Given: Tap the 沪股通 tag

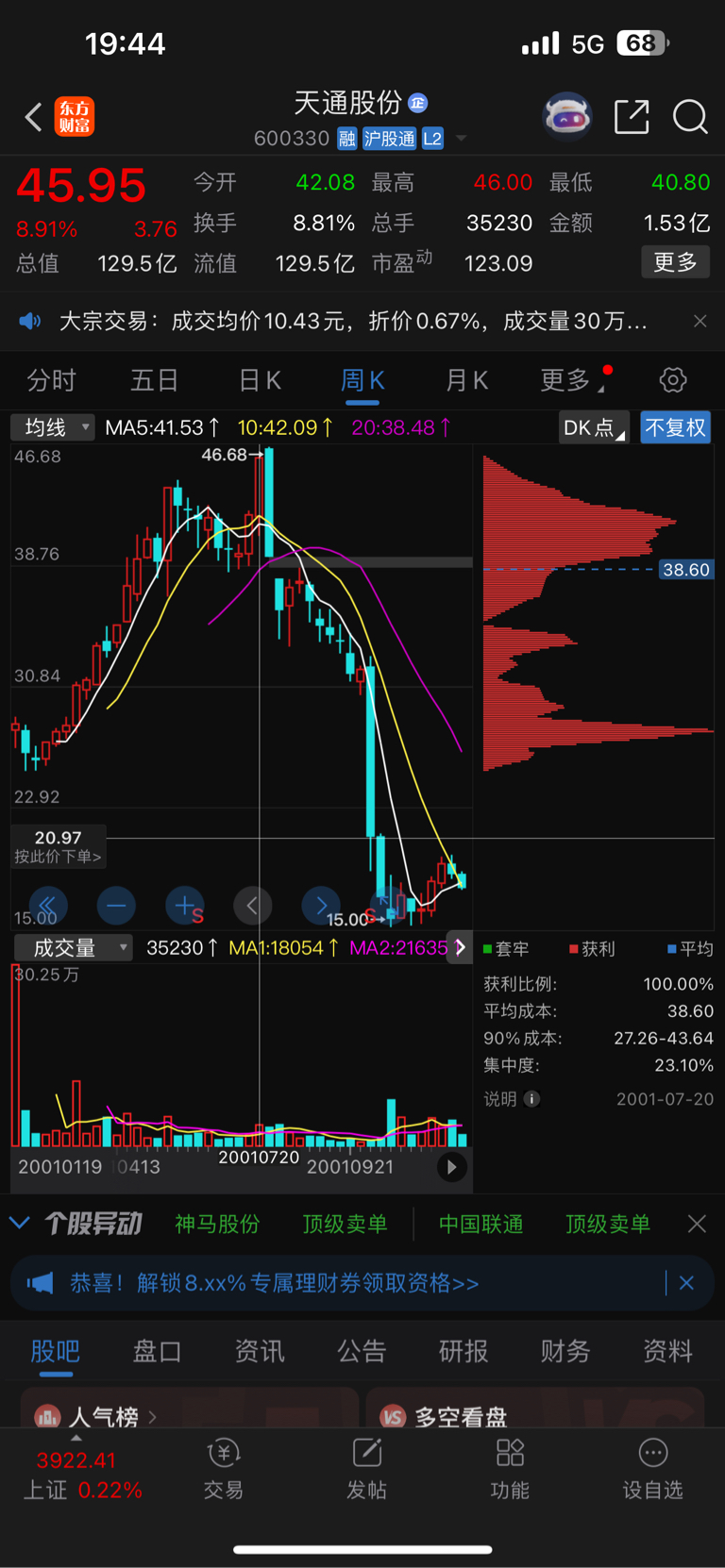Looking at the screenshot, I should coord(389,139).
